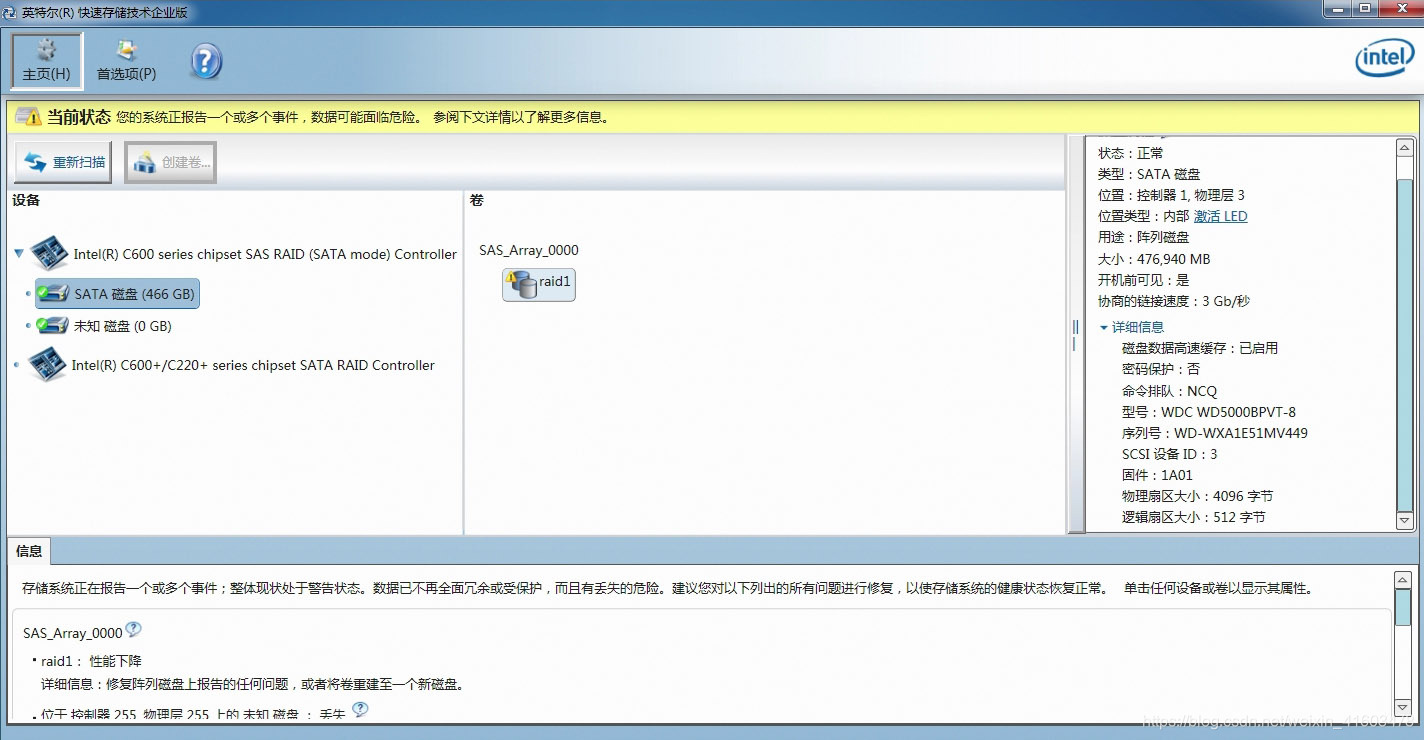
Task: Click the 重新扫描 rescan button
Action: 64,162
